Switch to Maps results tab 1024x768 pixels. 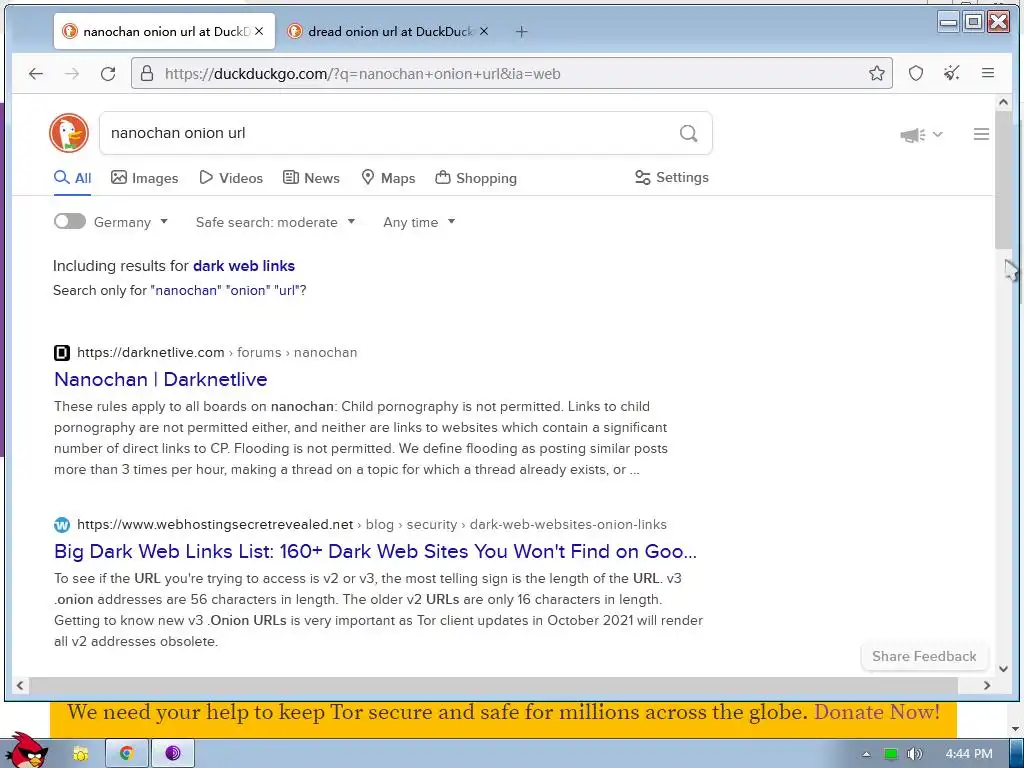[388, 178]
